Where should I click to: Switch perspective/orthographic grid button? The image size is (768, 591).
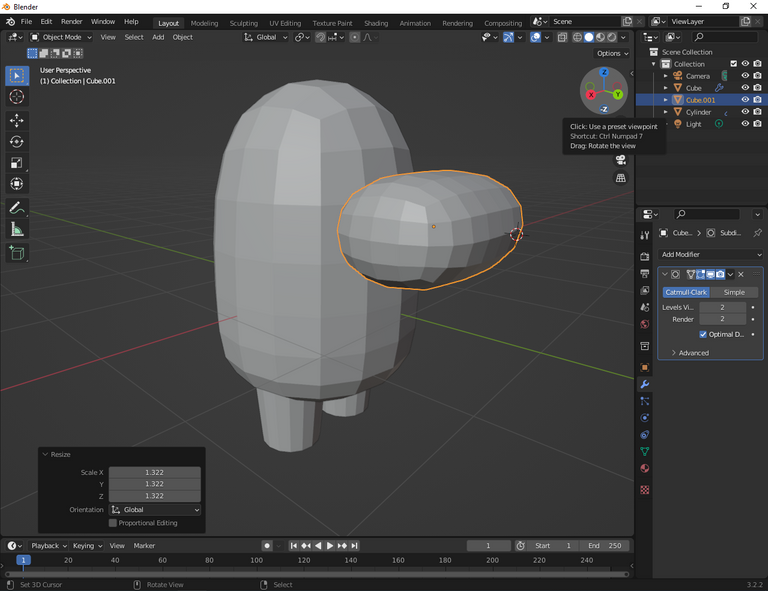point(621,178)
